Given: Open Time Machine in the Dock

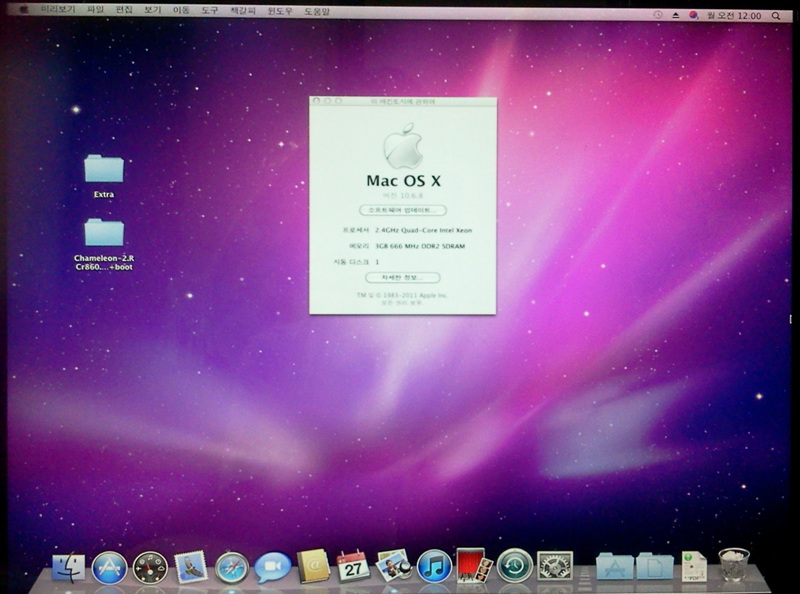Looking at the screenshot, I should coord(514,566).
